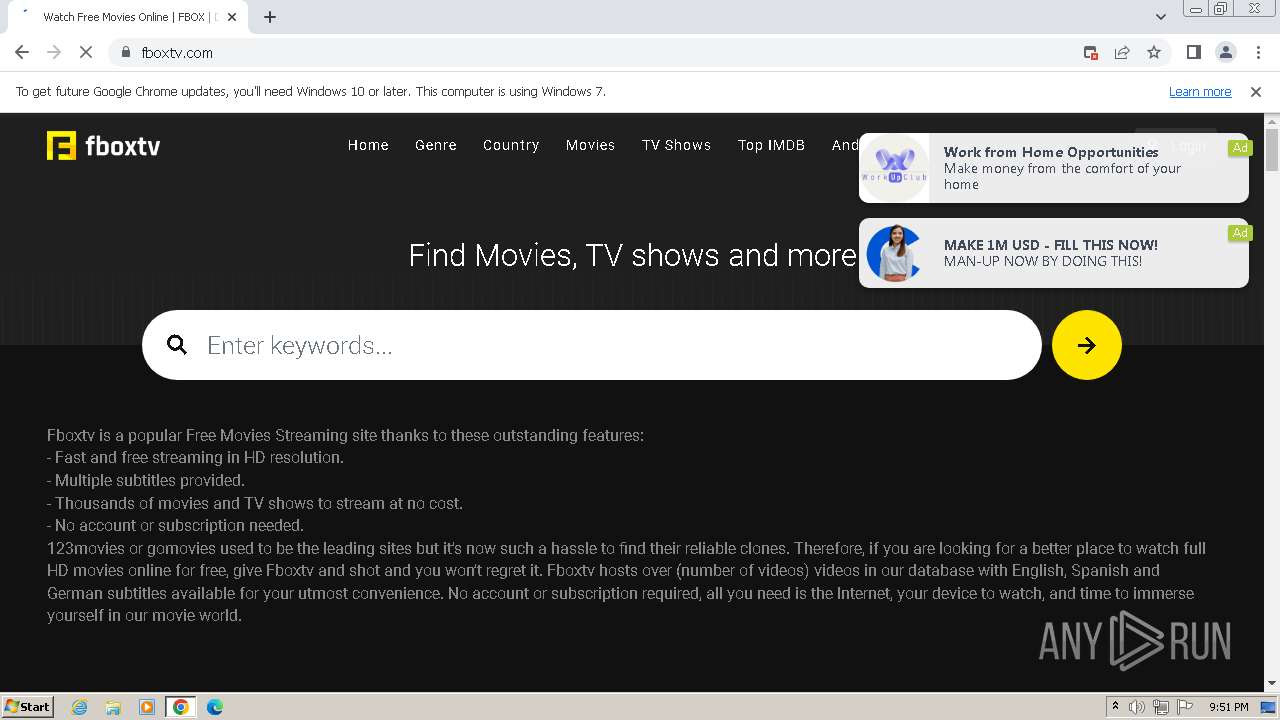Share this page icon

pyautogui.click(x=1122, y=52)
